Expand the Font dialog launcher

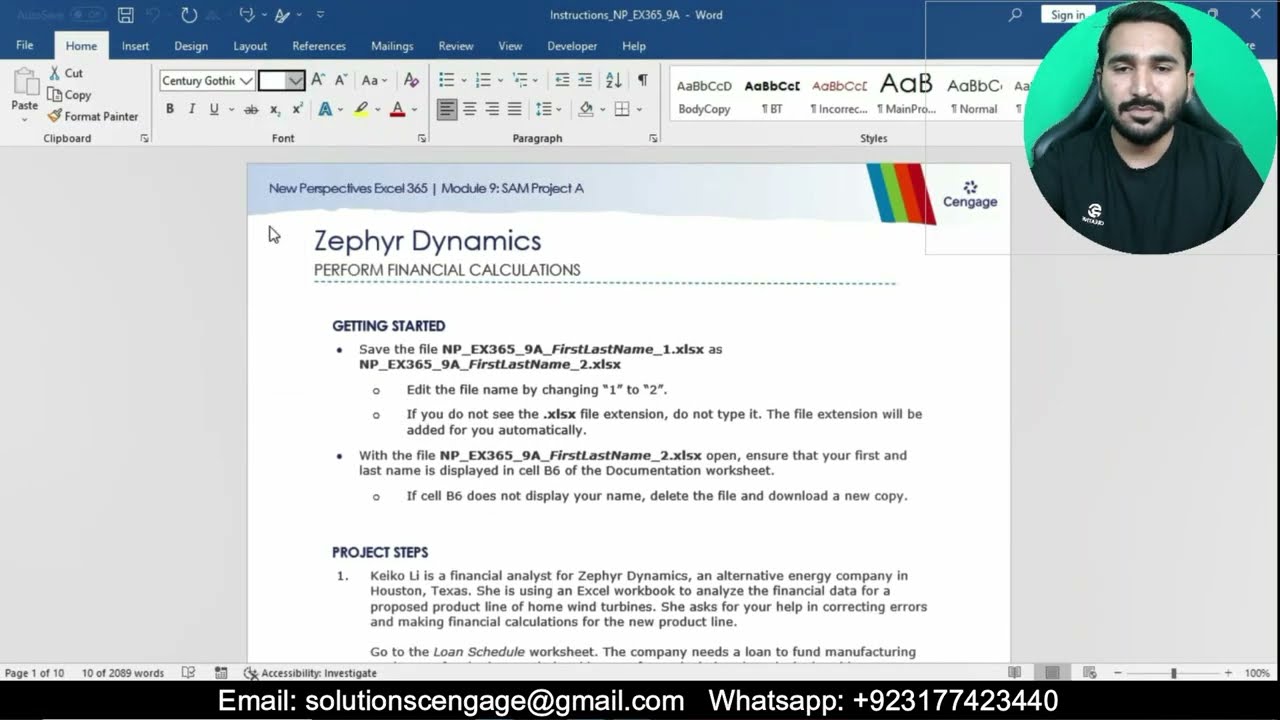pos(421,138)
